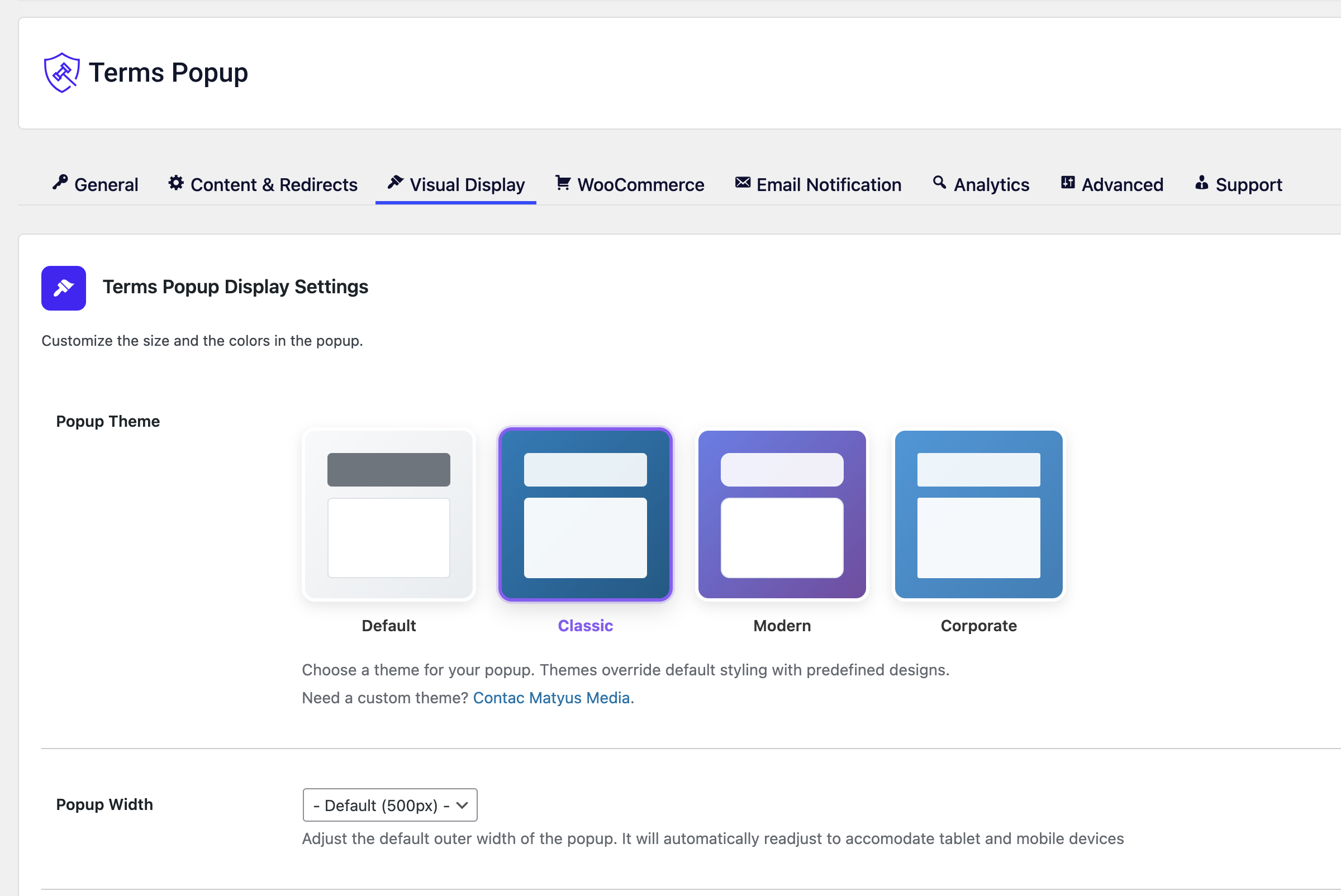Open the Content & Redirects tab
Viewport: 1341px width, 896px height.
274,184
